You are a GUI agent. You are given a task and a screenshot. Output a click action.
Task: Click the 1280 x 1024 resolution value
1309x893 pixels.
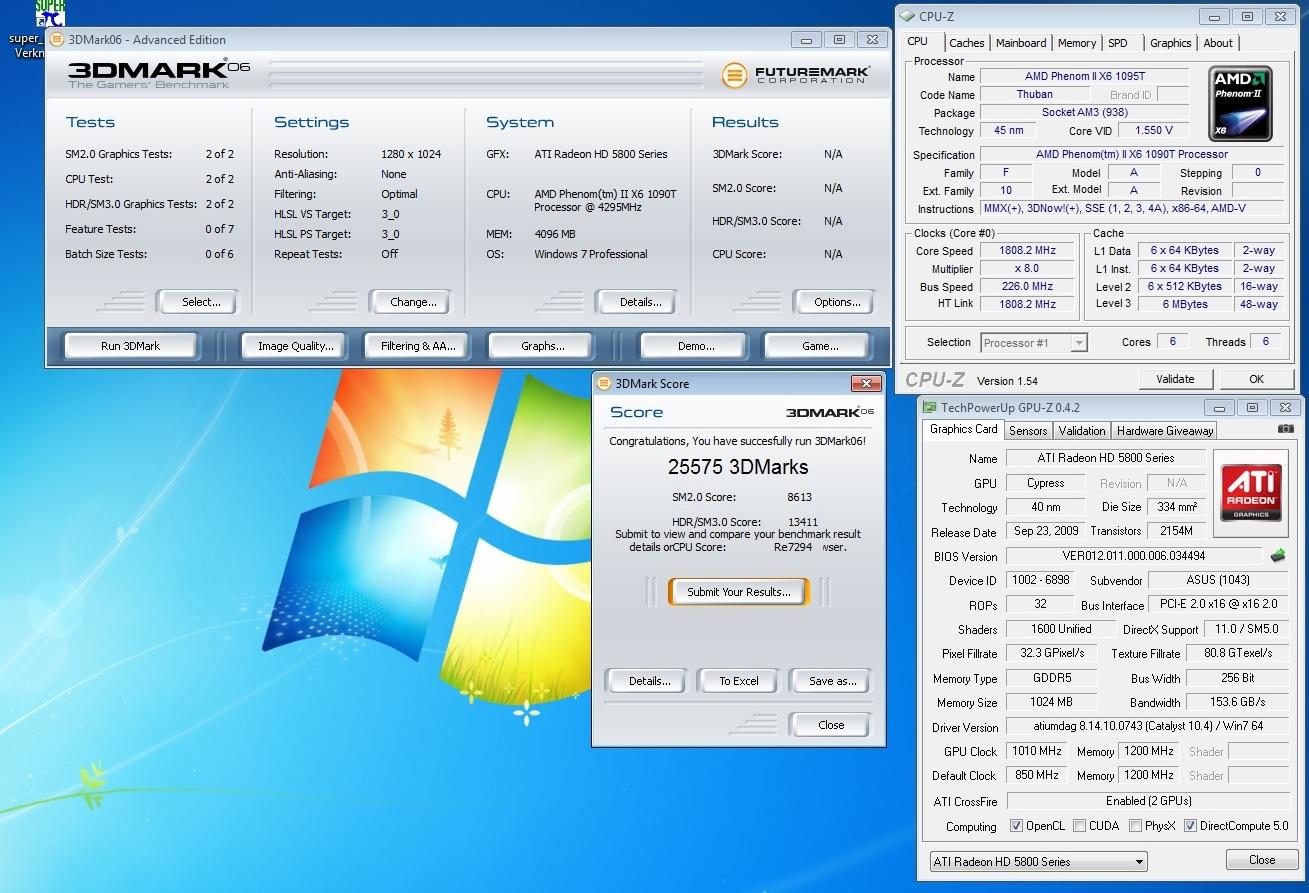(x=411, y=154)
